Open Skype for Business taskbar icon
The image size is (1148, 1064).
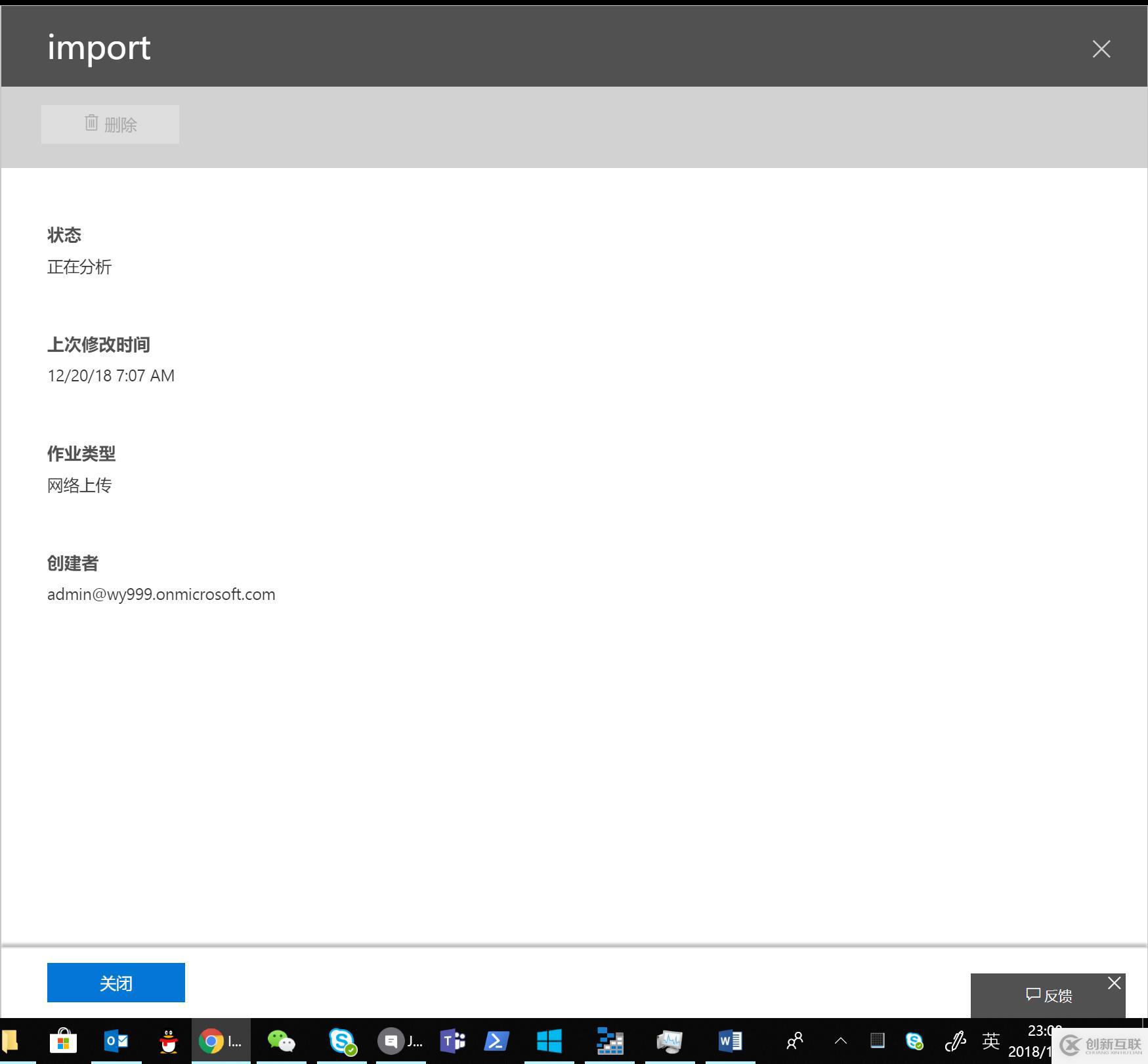coord(342,1041)
